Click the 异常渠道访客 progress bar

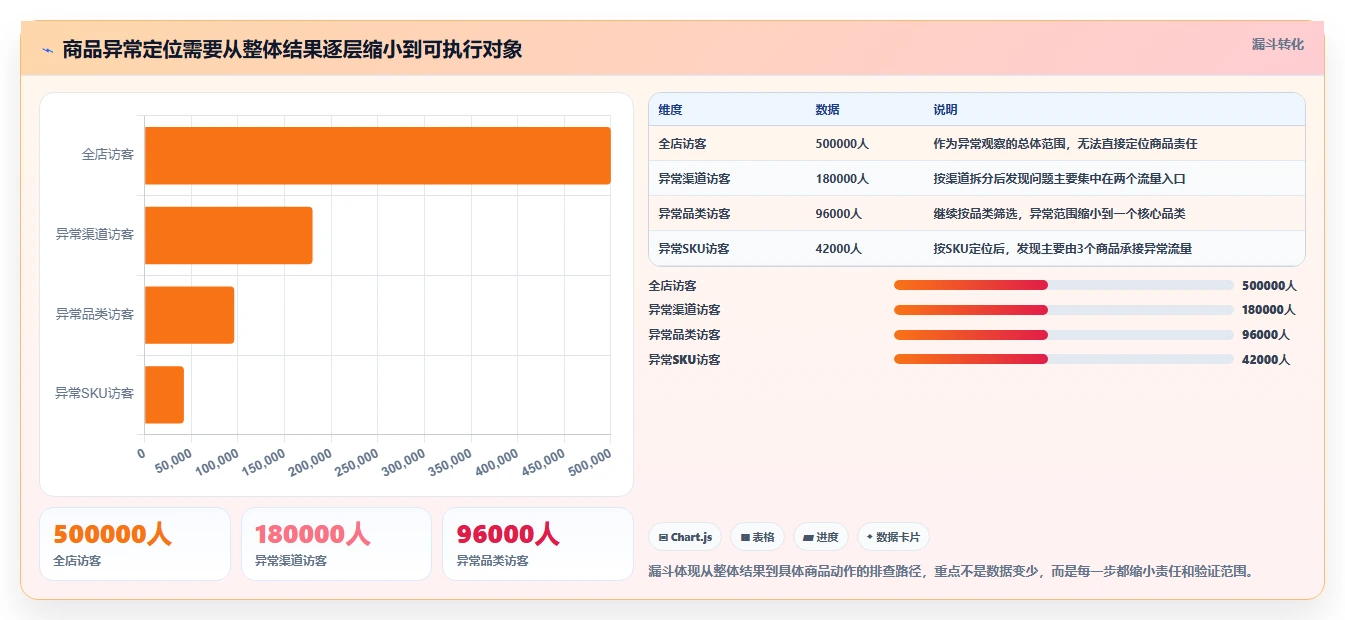1064,310
